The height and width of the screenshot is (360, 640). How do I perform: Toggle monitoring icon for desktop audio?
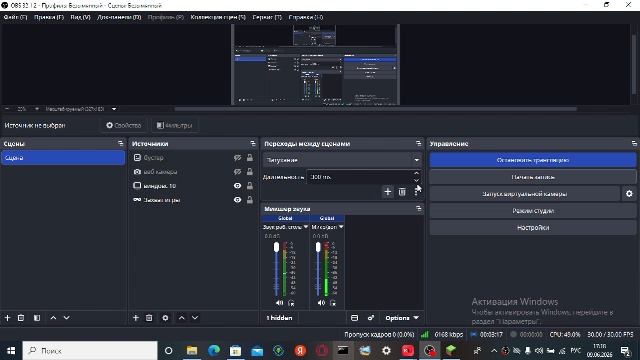(x=291, y=303)
